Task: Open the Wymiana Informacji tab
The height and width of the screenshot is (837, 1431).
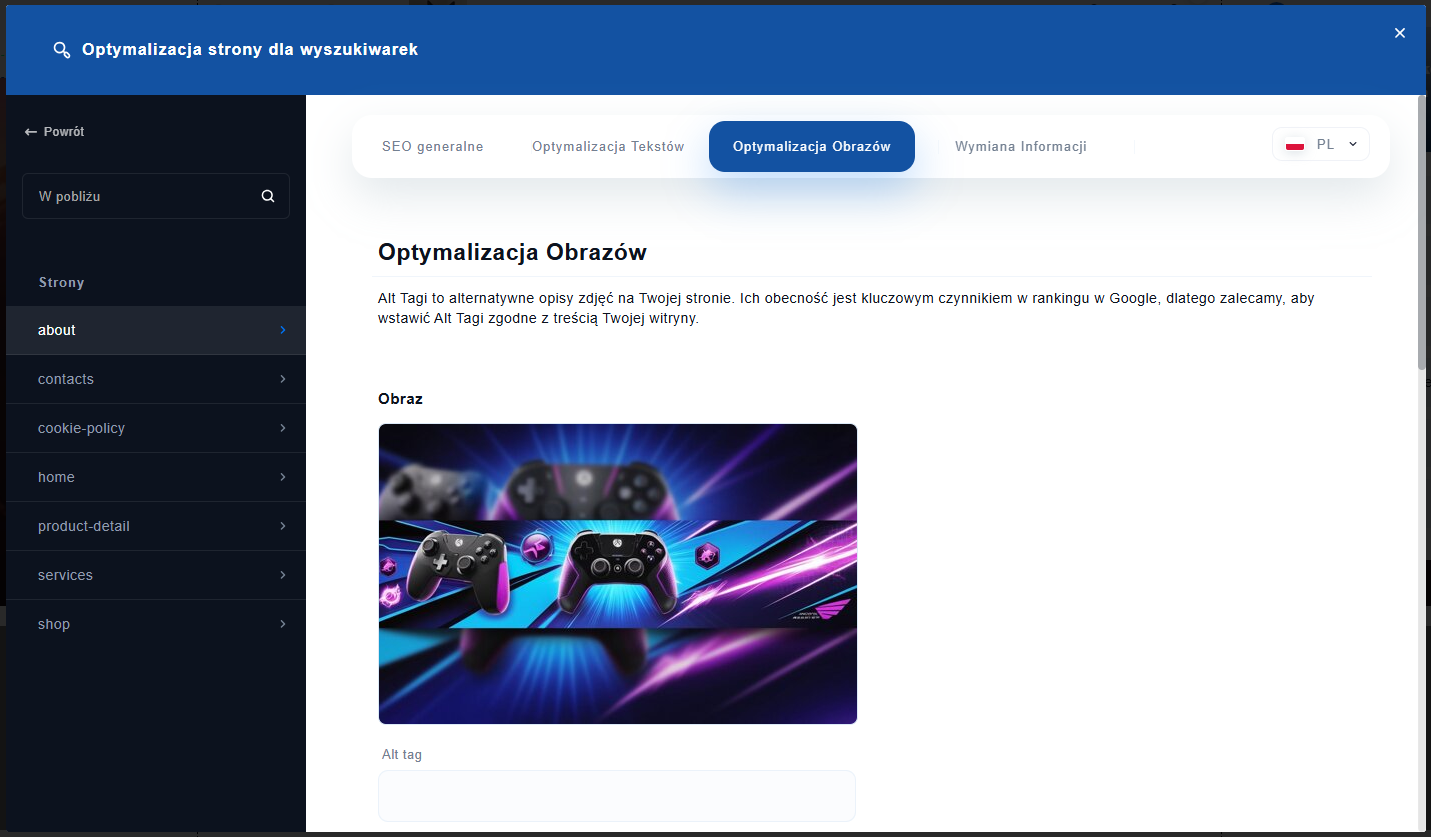Action: tap(1020, 147)
